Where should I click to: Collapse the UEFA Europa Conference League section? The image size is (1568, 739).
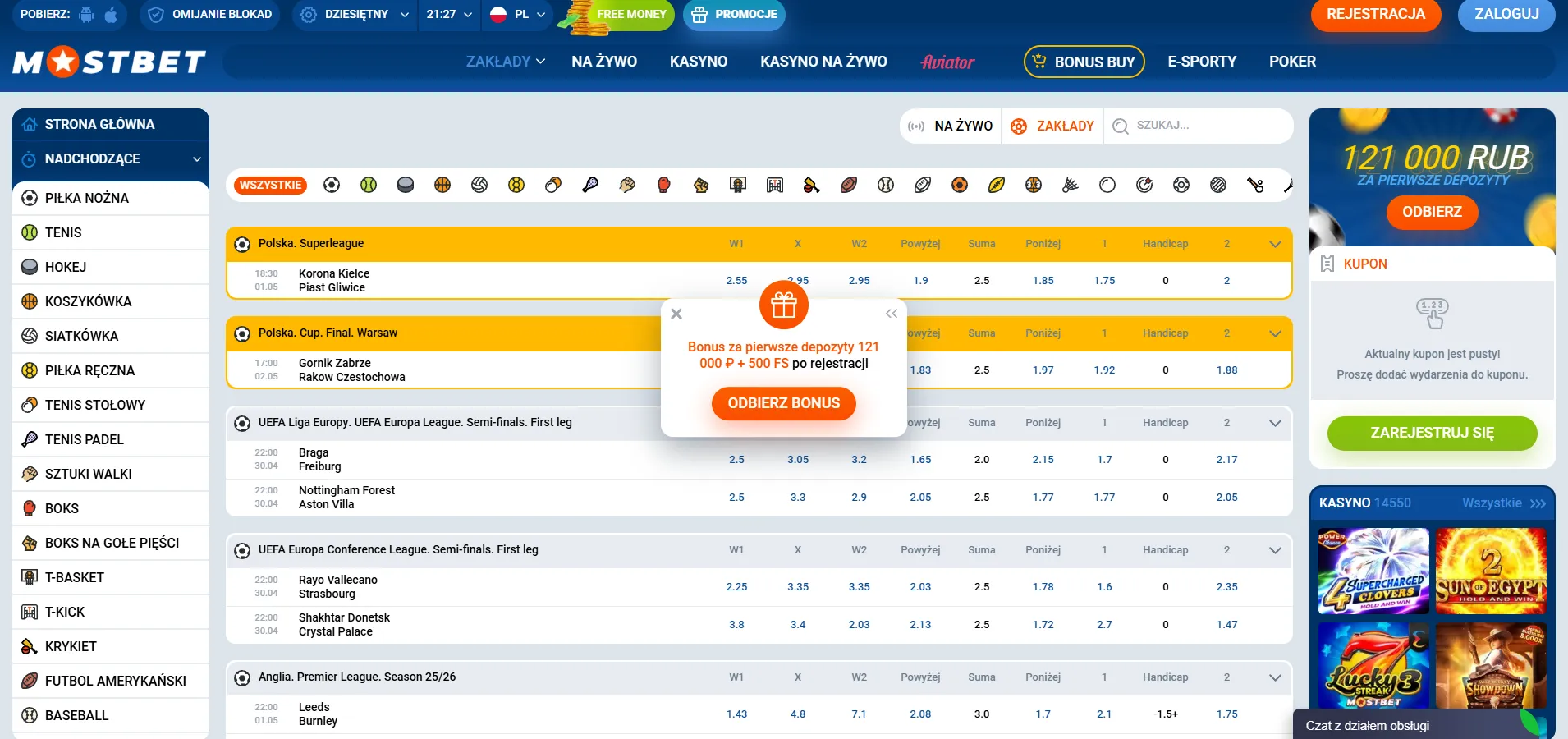click(x=1275, y=550)
